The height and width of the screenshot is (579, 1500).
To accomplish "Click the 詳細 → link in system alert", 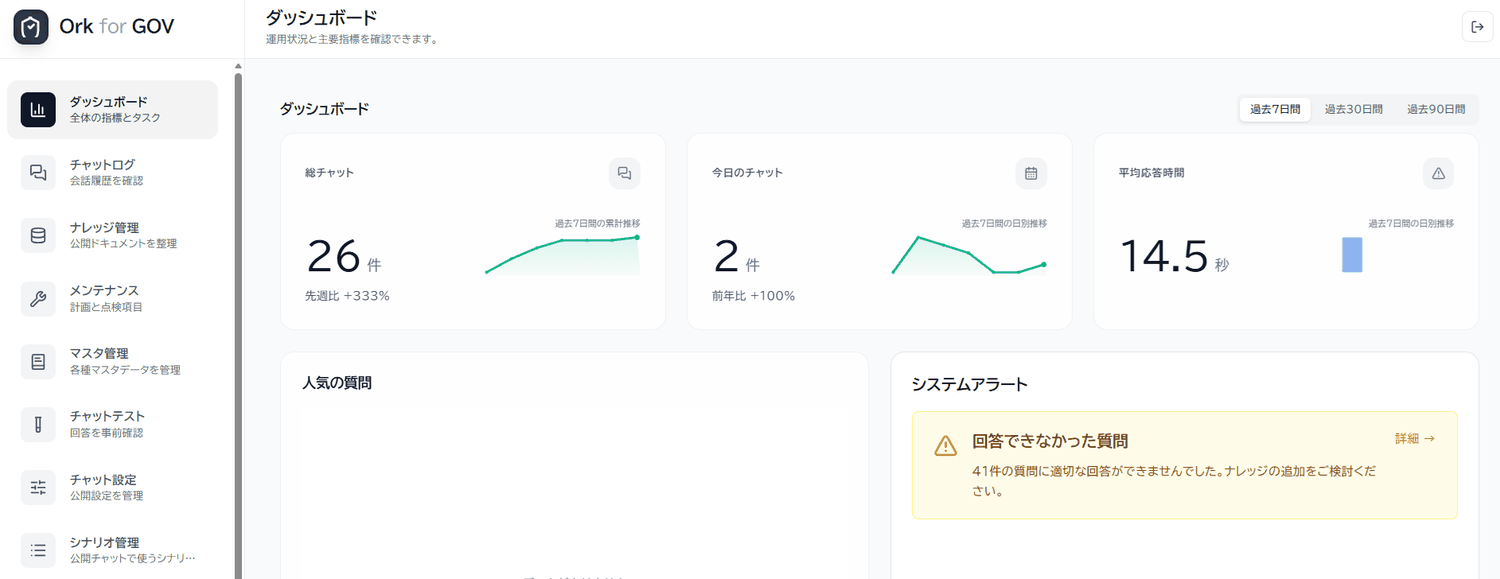I will (1415, 439).
